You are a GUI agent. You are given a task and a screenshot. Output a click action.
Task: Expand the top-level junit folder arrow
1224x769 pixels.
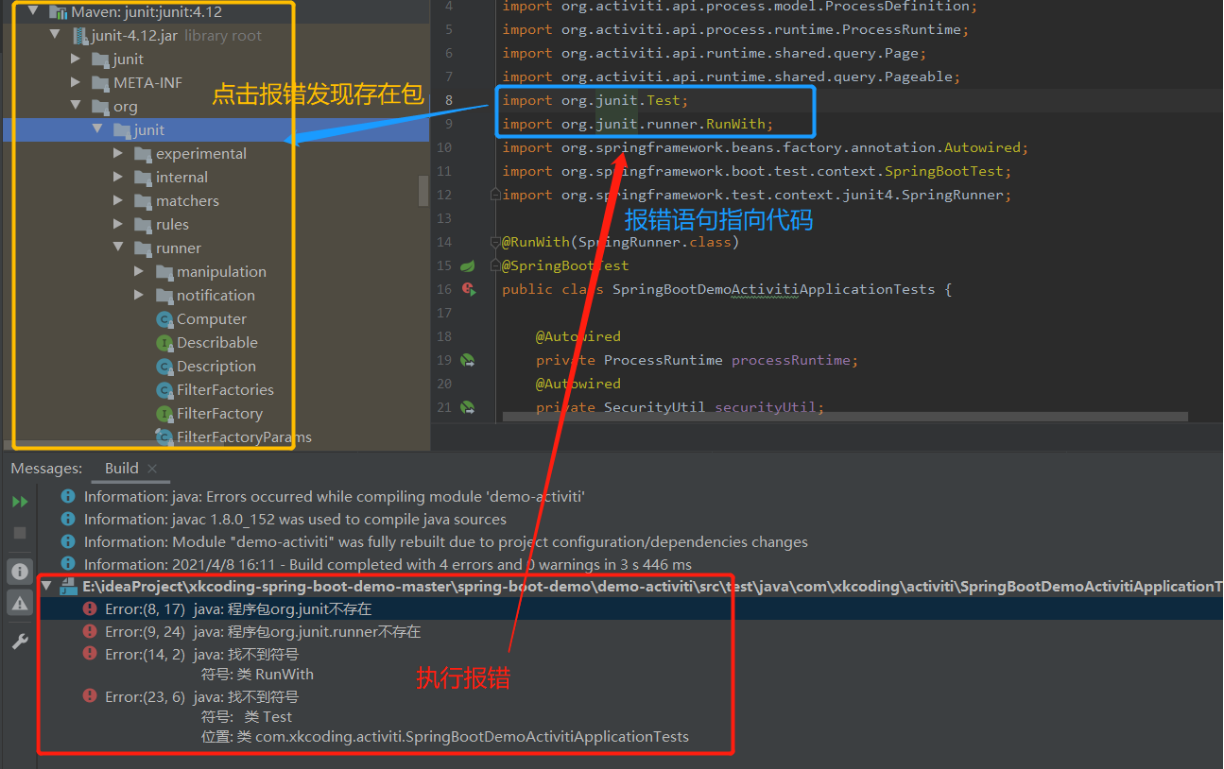76,59
